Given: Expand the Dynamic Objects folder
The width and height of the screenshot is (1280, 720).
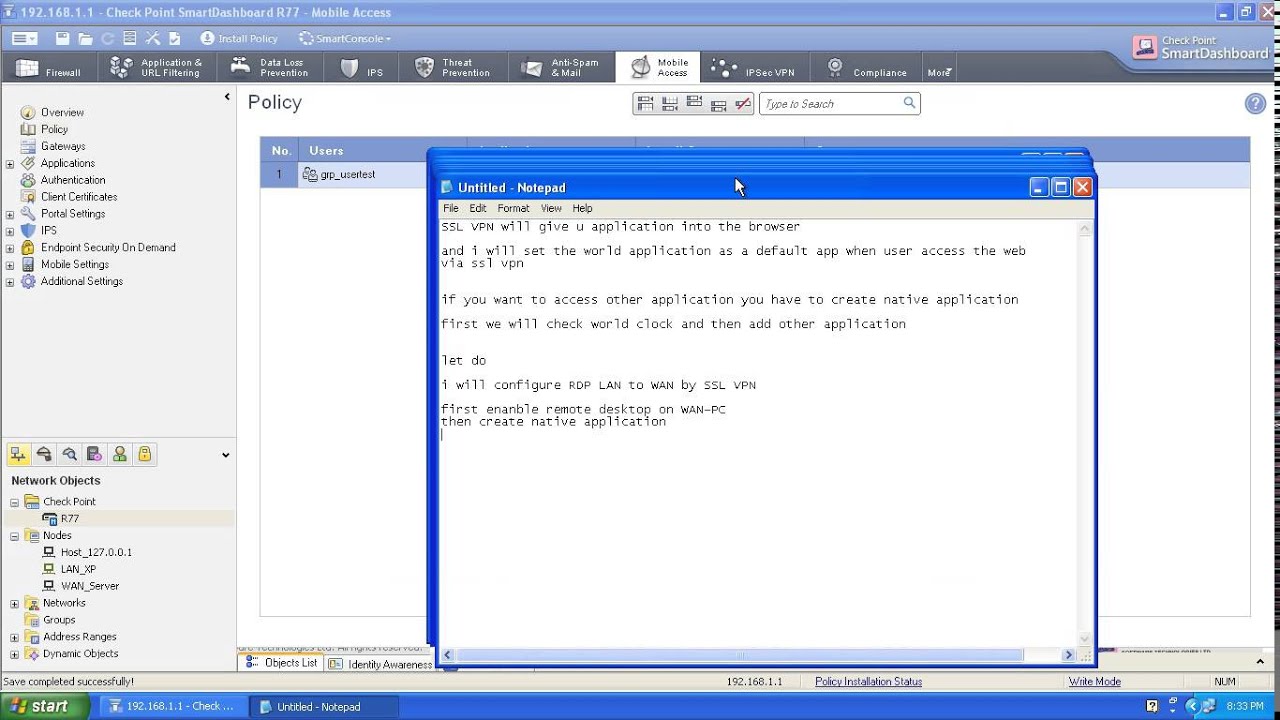Looking at the screenshot, I should (15, 654).
